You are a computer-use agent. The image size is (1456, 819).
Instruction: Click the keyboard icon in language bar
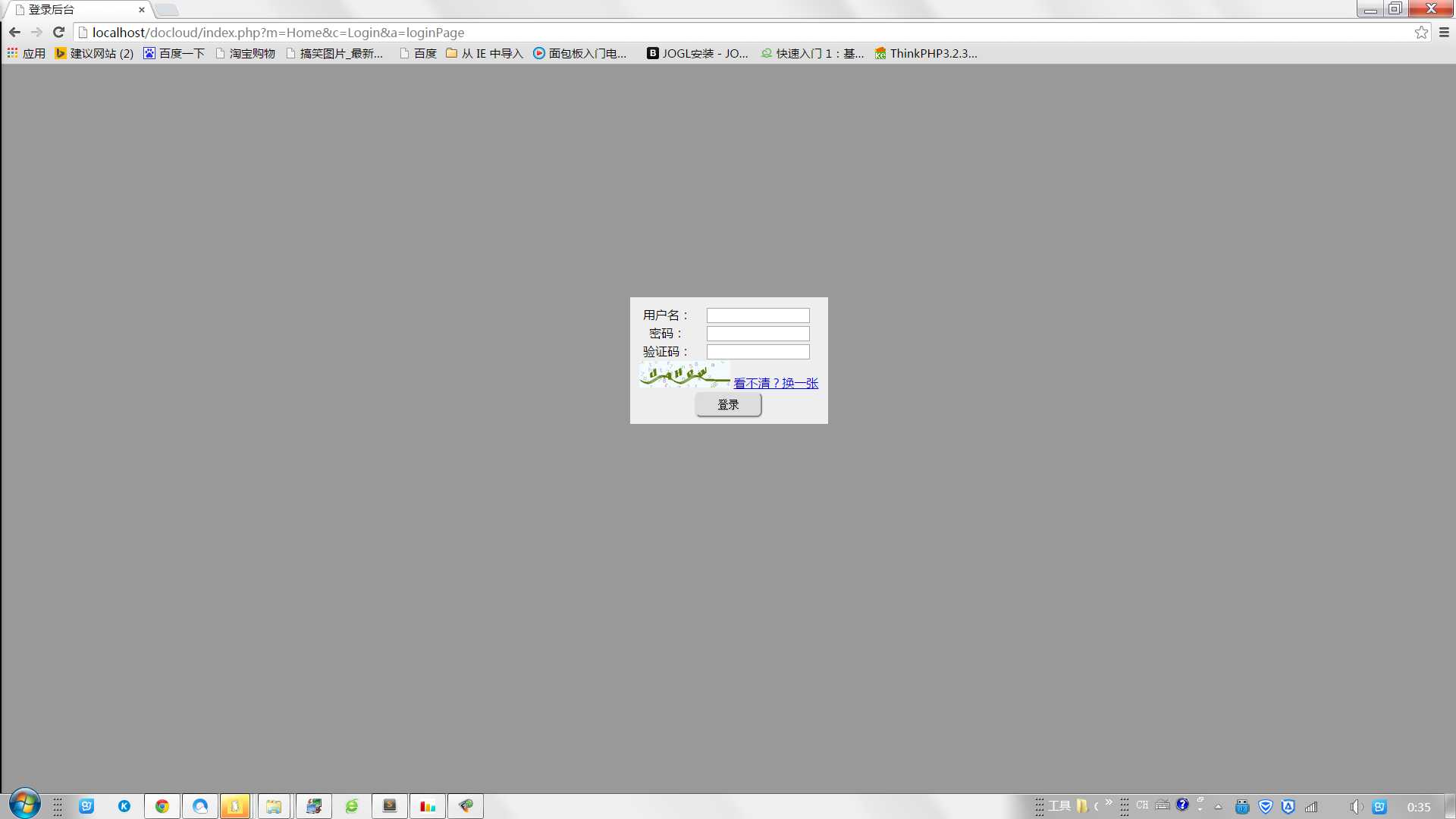coord(1163,805)
